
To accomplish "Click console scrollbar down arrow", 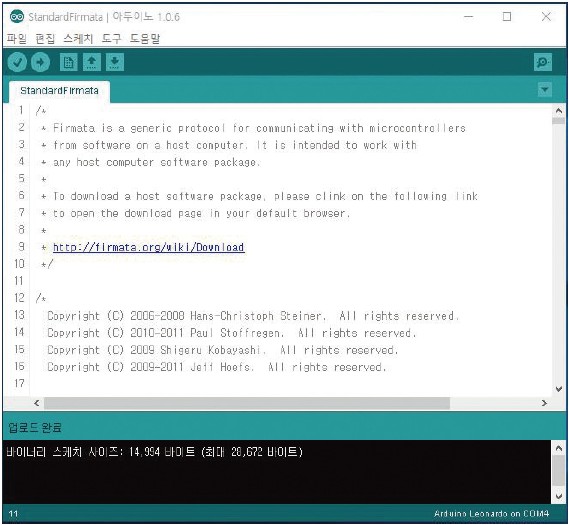I will tap(559, 496).
